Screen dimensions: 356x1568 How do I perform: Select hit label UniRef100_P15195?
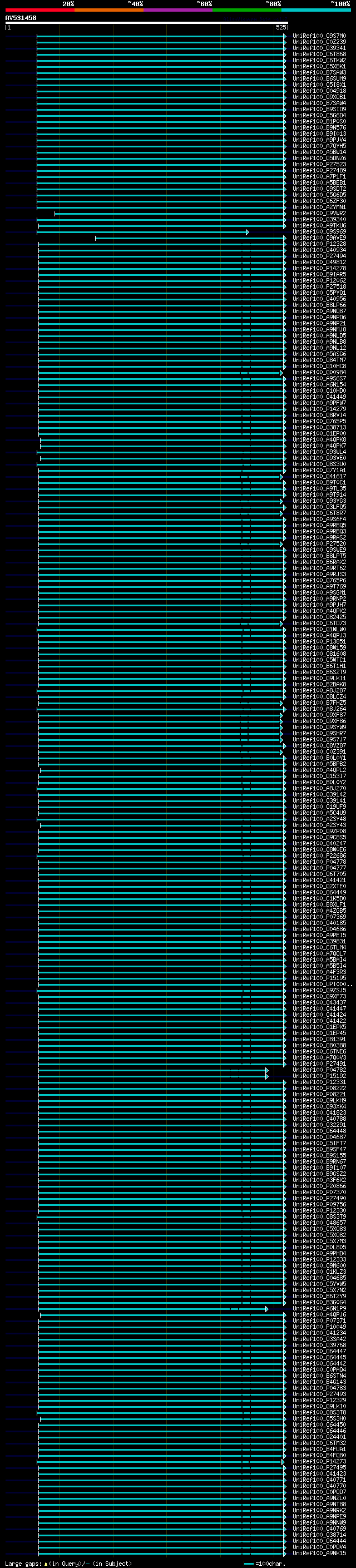click(319, 978)
